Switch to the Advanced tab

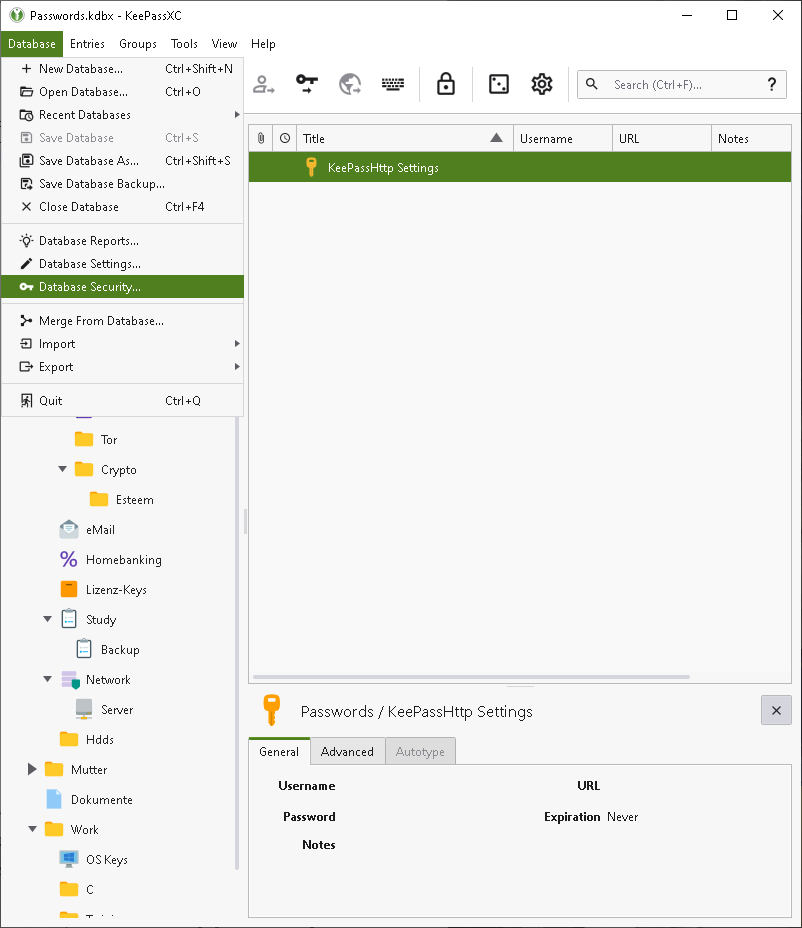(347, 752)
